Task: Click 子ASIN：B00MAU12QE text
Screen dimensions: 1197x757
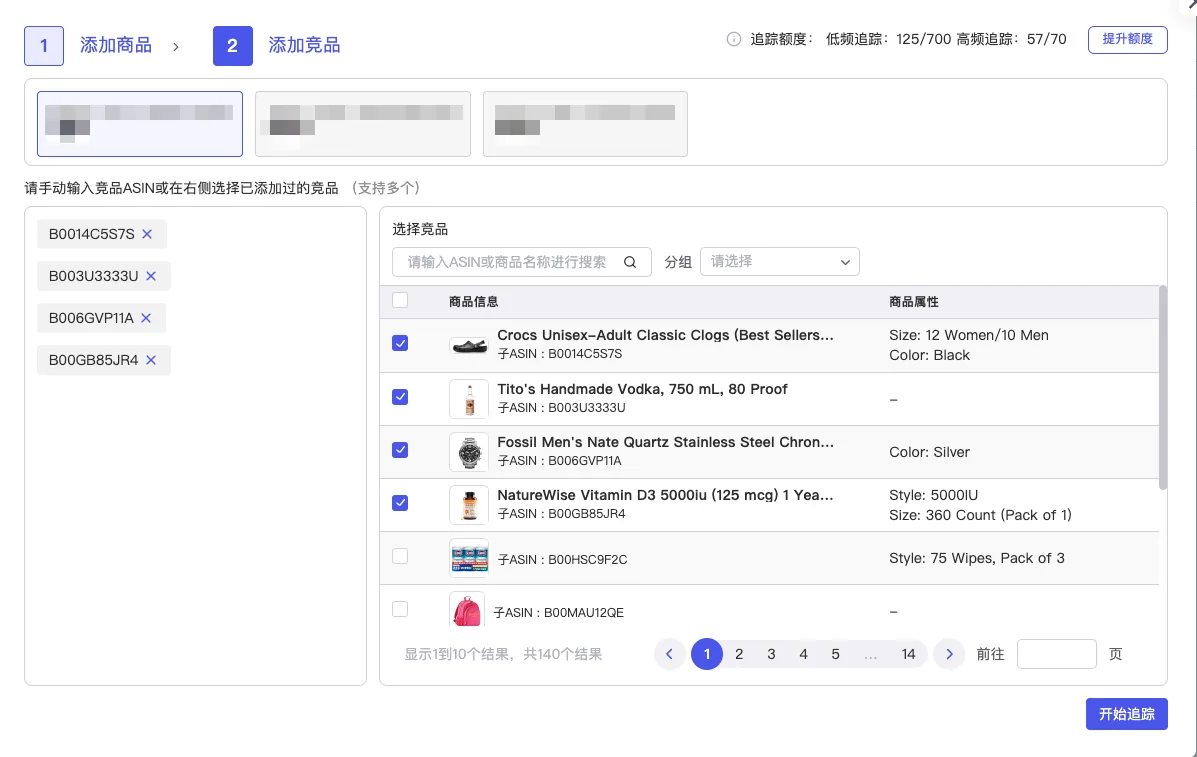Action: tap(558, 612)
